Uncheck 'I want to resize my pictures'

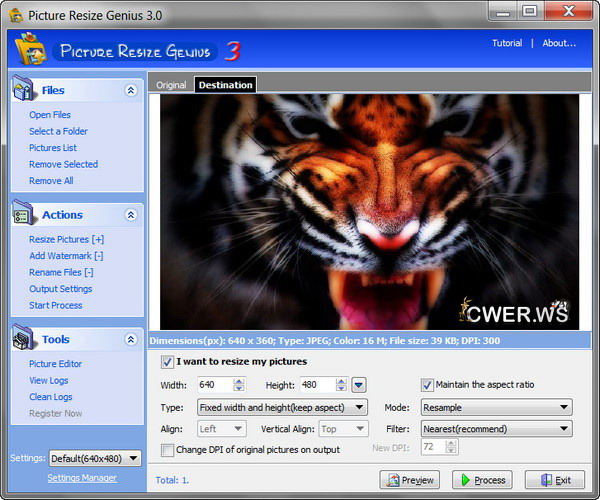tap(167, 362)
